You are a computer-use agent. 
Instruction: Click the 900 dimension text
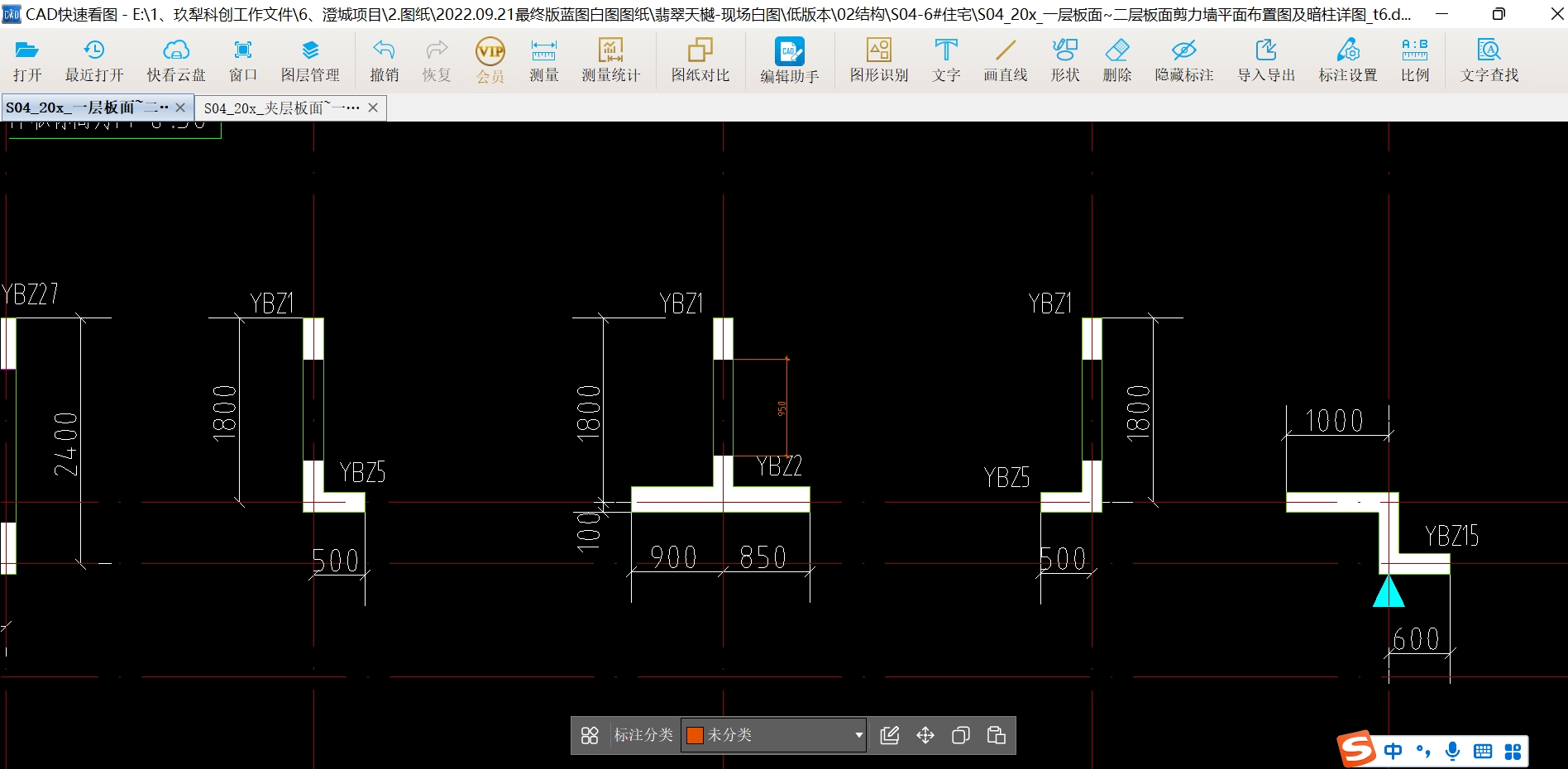coord(674,557)
